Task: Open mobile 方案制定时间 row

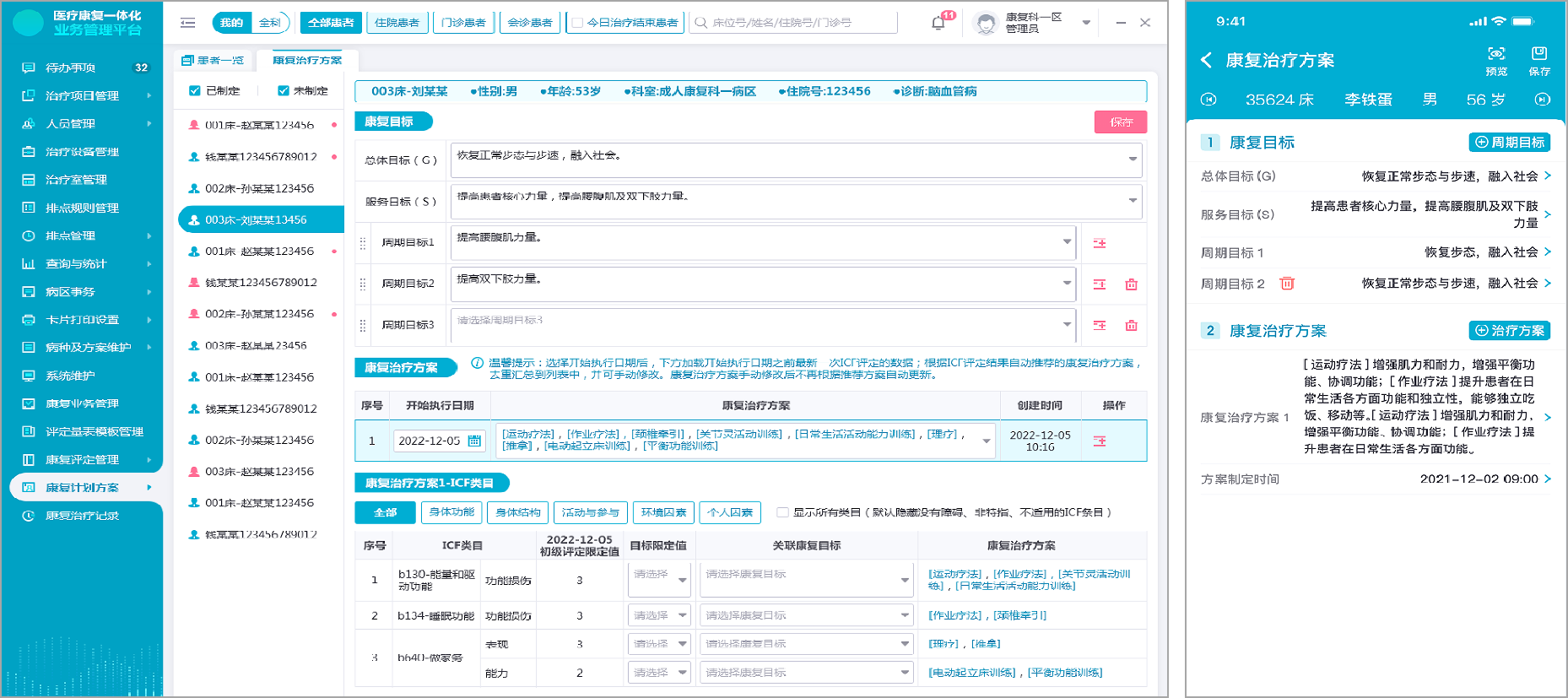Action: pyautogui.click(x=1376, y=479)
